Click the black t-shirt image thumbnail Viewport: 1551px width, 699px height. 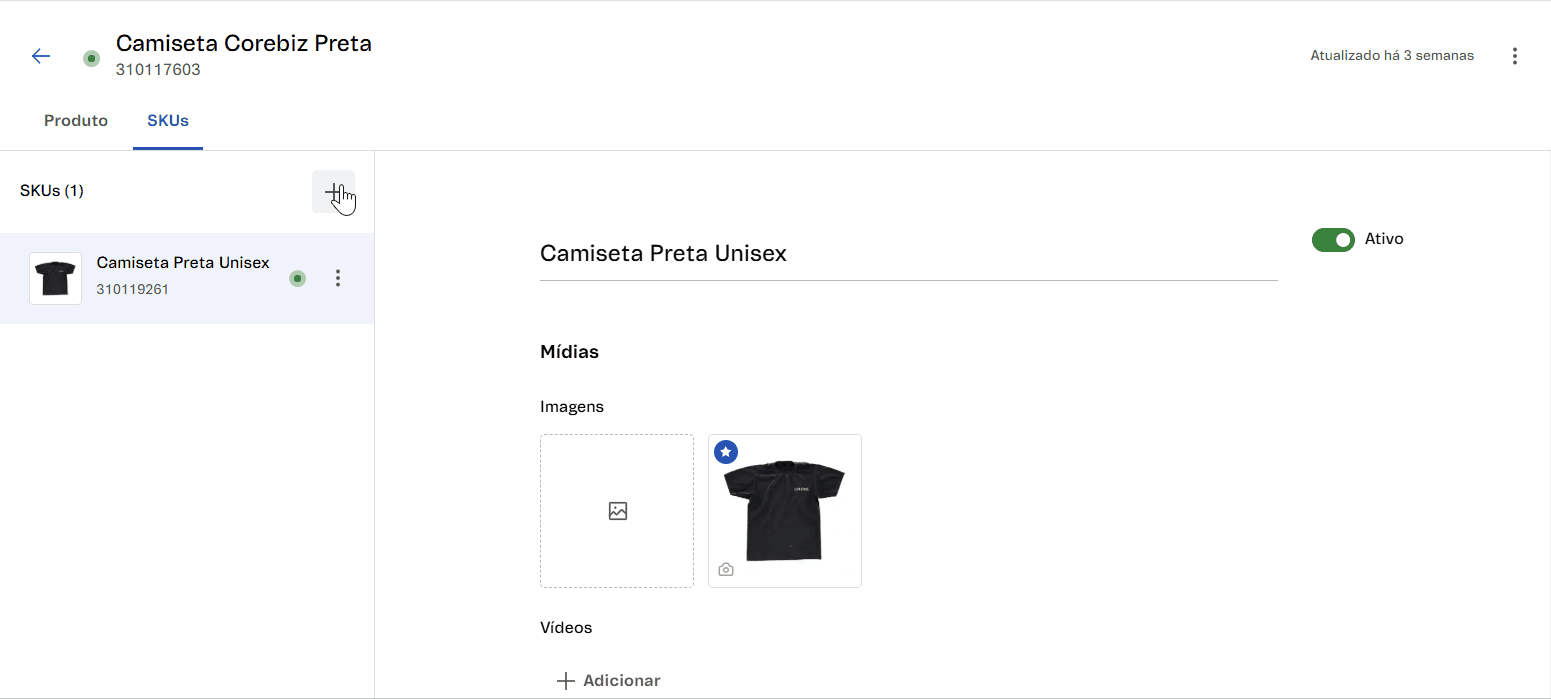[x=785, y=510]
